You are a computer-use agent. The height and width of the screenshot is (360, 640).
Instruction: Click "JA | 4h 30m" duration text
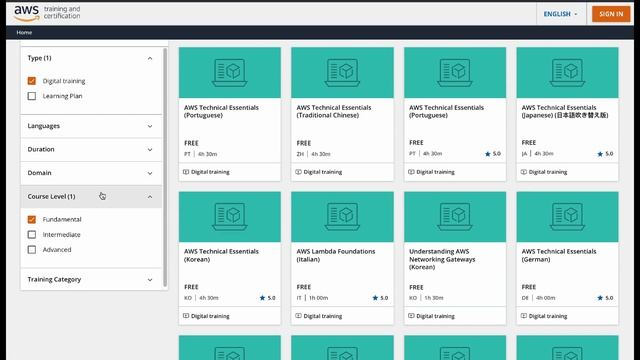[538, 154]
